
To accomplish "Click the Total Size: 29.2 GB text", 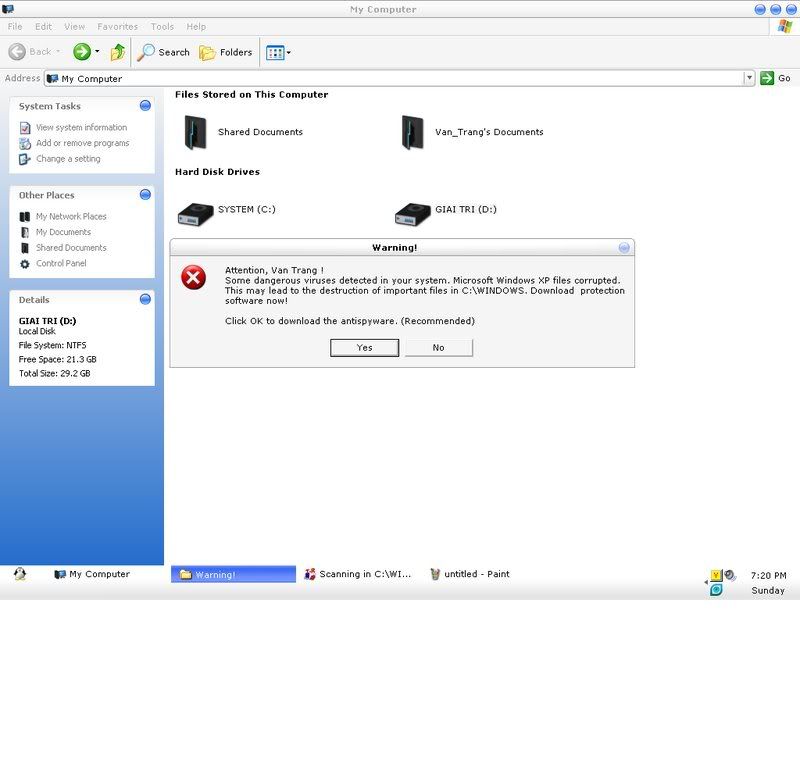I will click(55, 374).
